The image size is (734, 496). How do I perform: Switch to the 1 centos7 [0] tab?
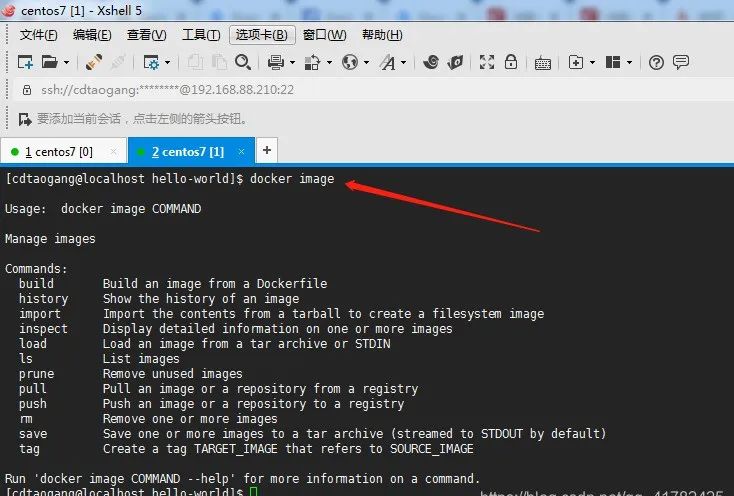63,152
